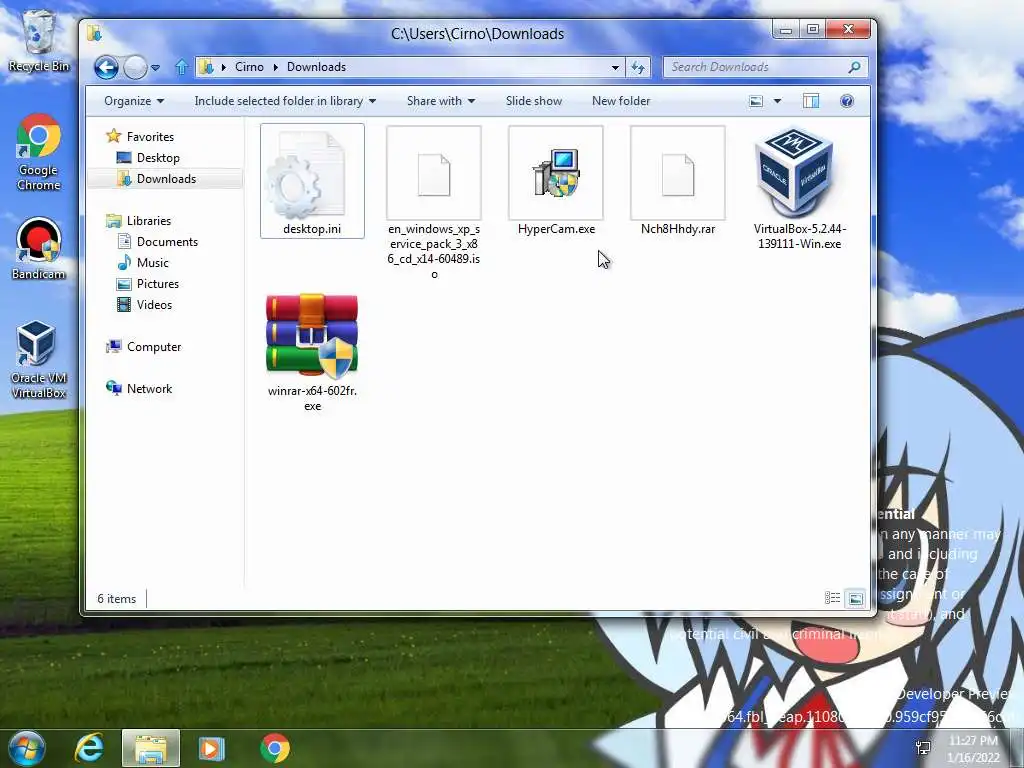Create a New folder

621,101
